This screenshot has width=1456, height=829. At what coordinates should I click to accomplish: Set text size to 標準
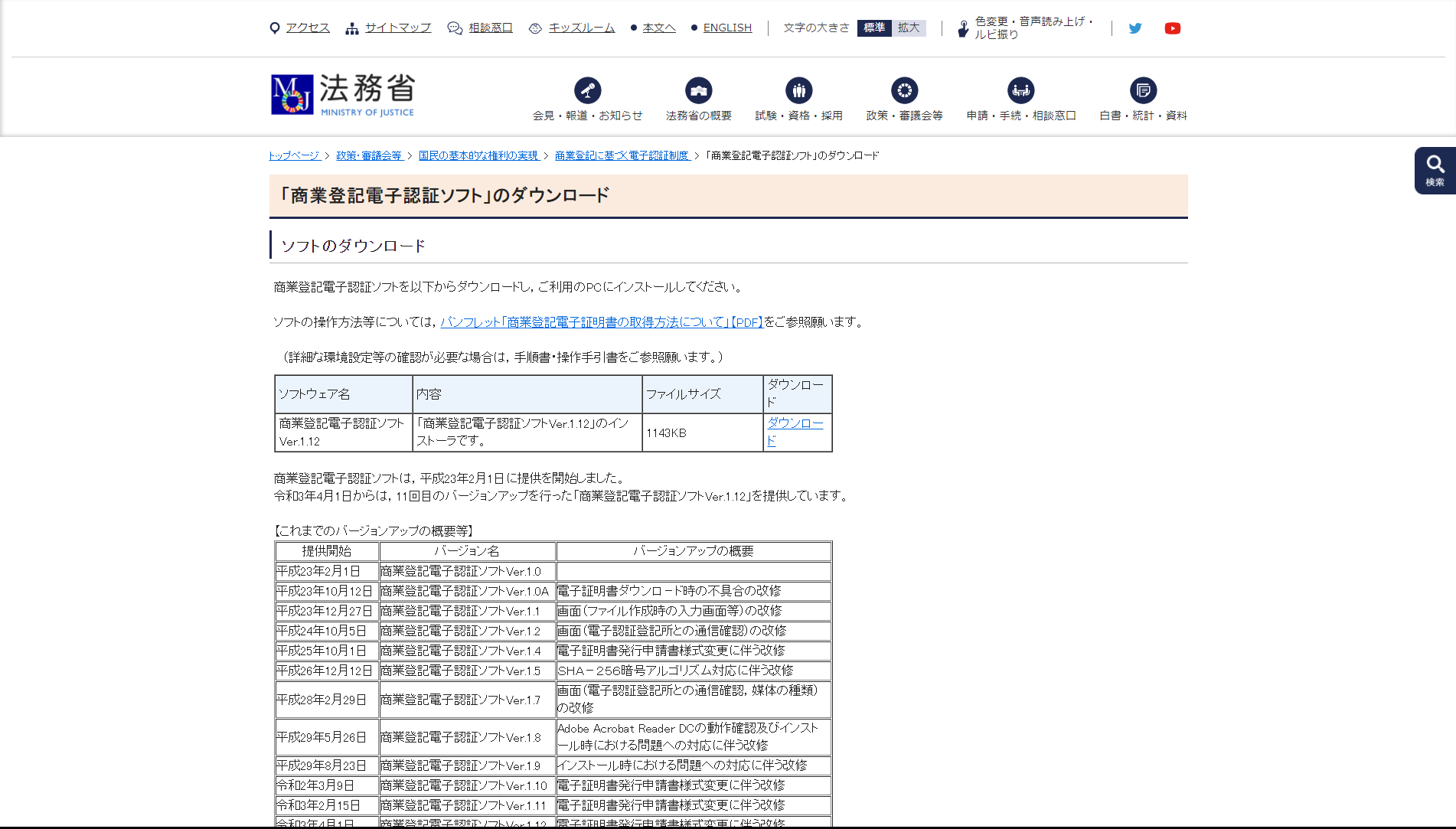[x=874, y=28]
